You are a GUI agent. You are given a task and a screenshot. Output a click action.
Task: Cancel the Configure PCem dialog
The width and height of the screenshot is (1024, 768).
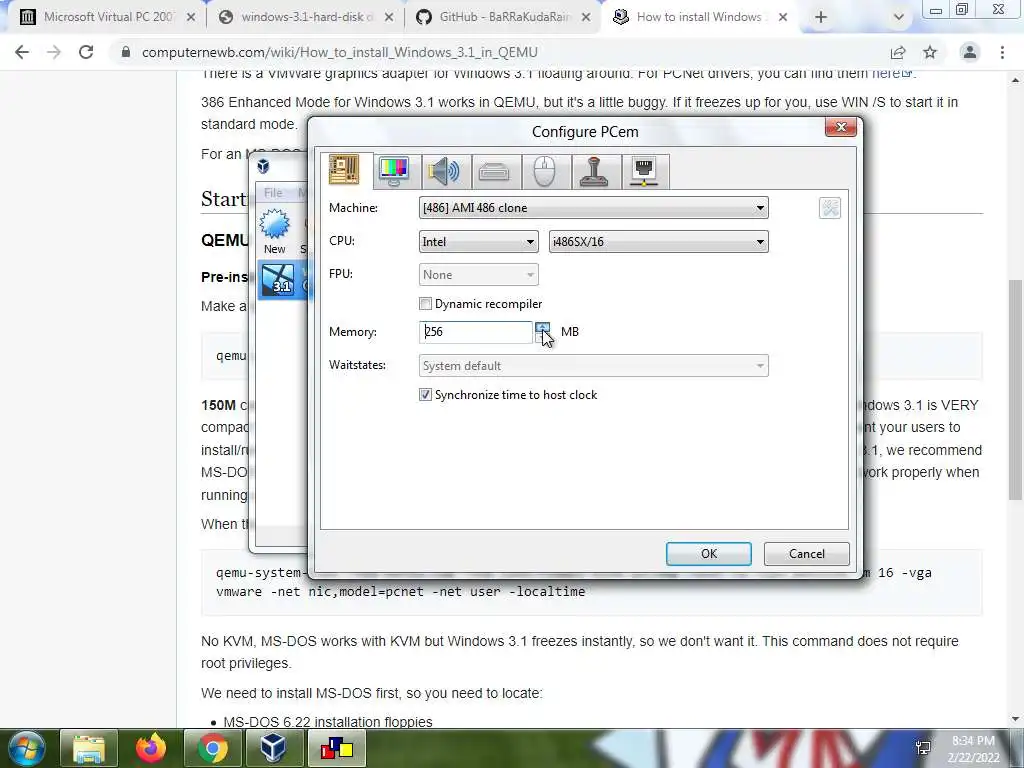[x=807, y=554]
